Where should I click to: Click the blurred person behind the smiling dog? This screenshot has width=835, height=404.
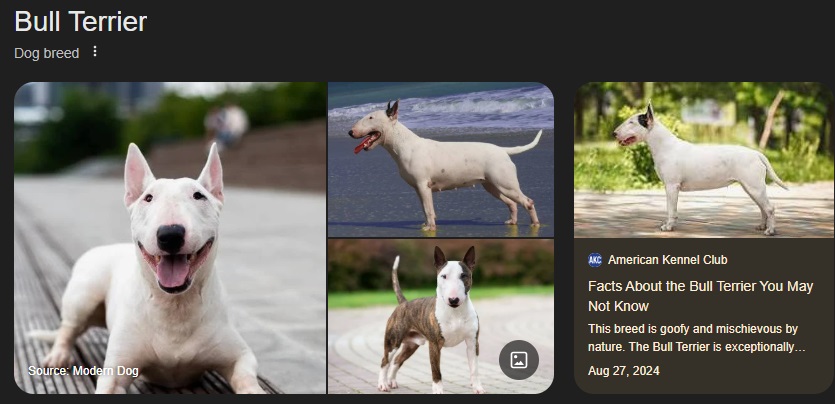coord(227,123)
